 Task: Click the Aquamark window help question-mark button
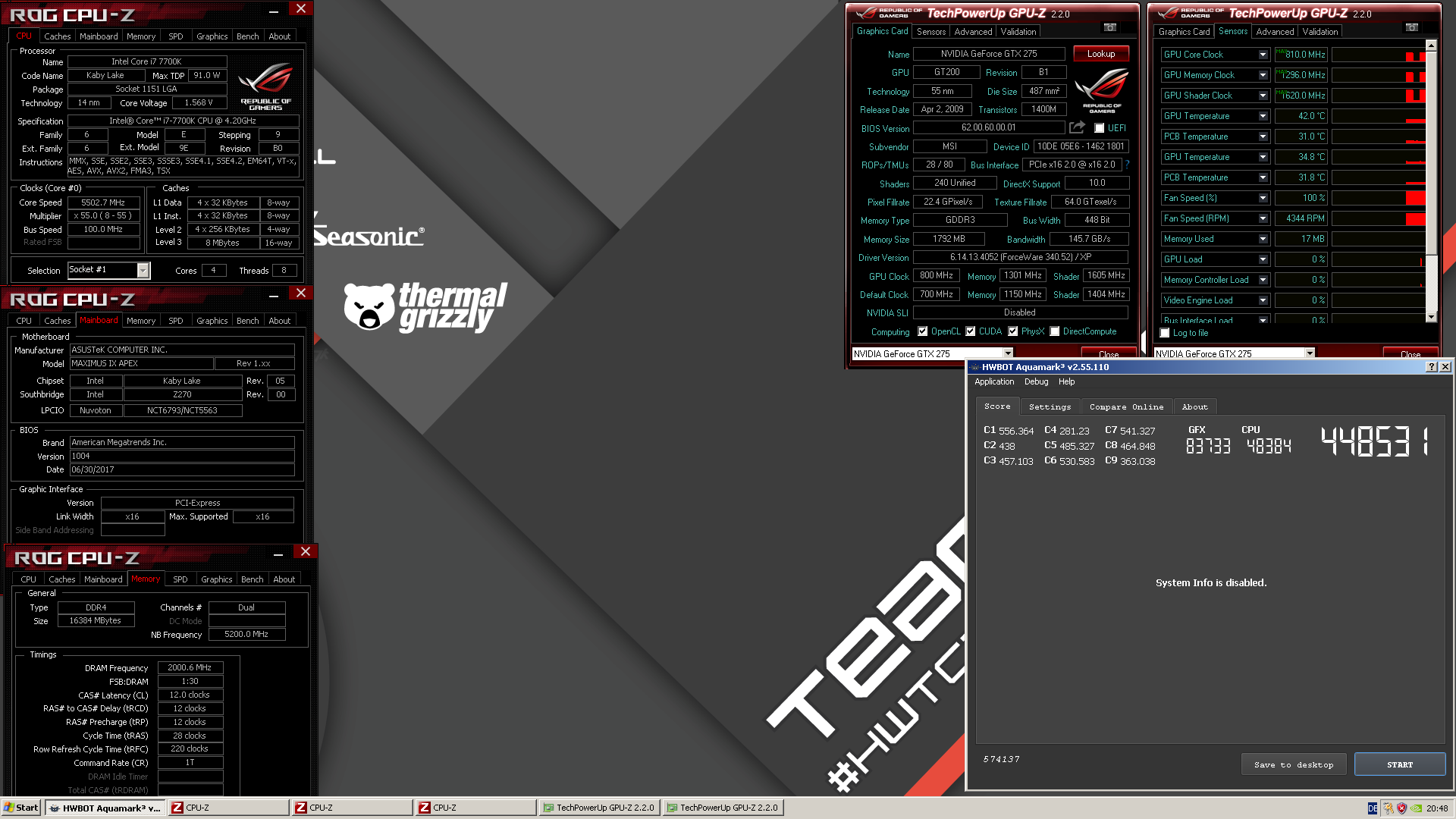coord(1431,367)
